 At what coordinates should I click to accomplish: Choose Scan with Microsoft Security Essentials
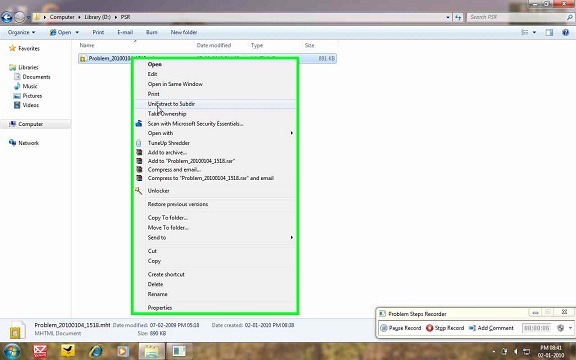195,123
